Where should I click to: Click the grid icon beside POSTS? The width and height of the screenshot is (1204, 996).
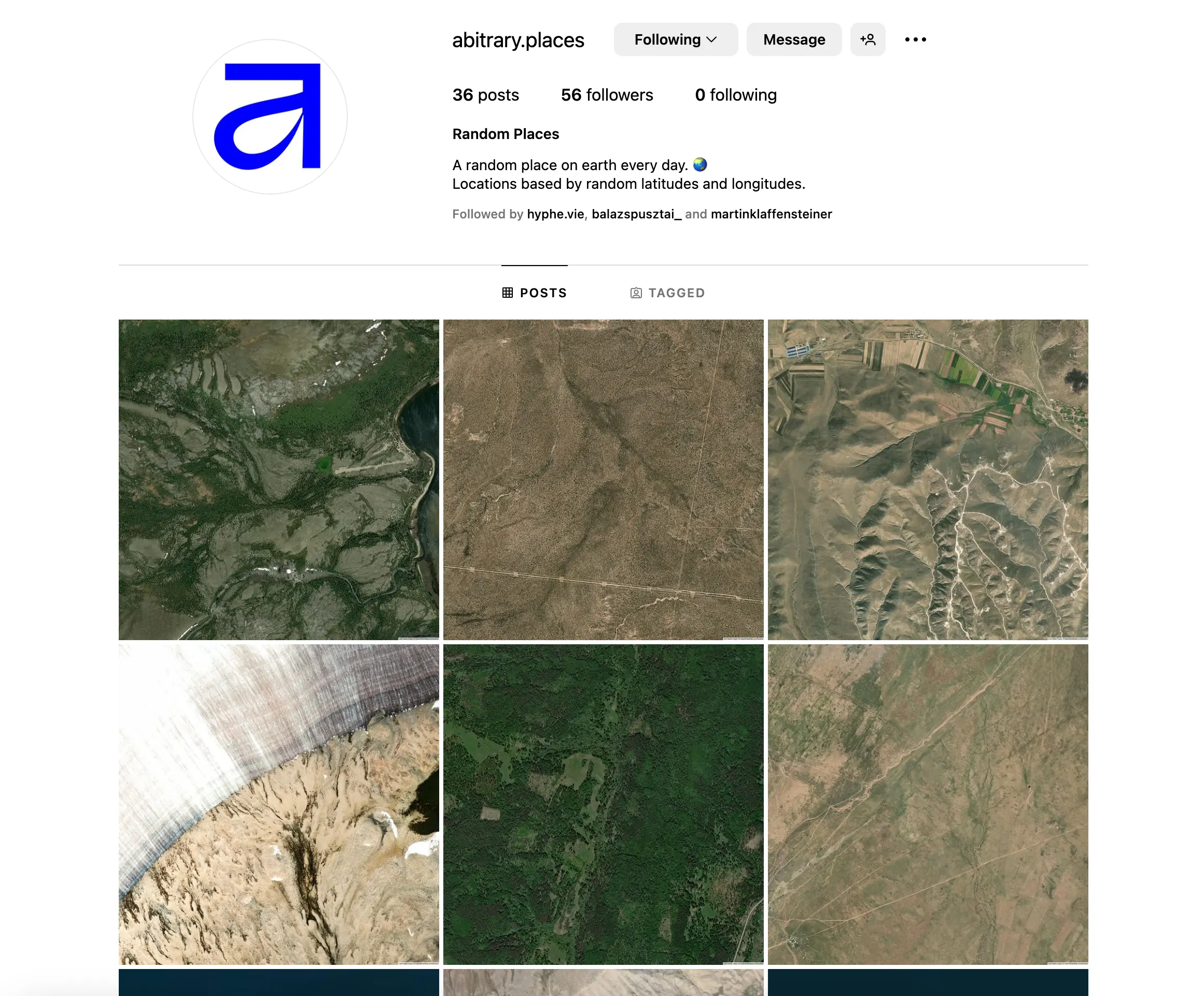(508, 293)
